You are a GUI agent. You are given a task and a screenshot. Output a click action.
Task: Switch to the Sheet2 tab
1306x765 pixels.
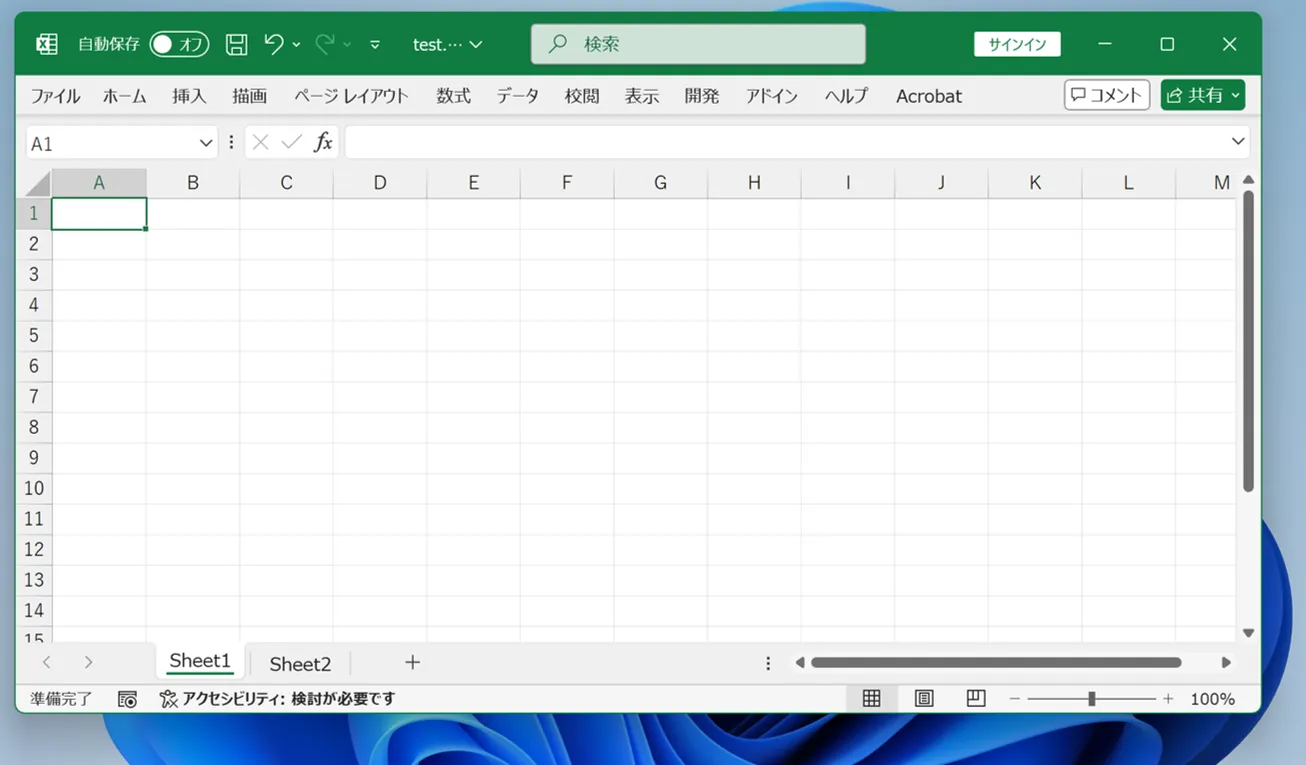[x=300, y=664]
